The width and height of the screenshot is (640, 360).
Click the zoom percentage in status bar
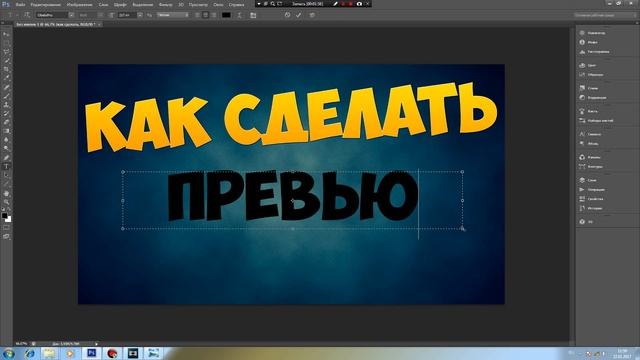21,344
